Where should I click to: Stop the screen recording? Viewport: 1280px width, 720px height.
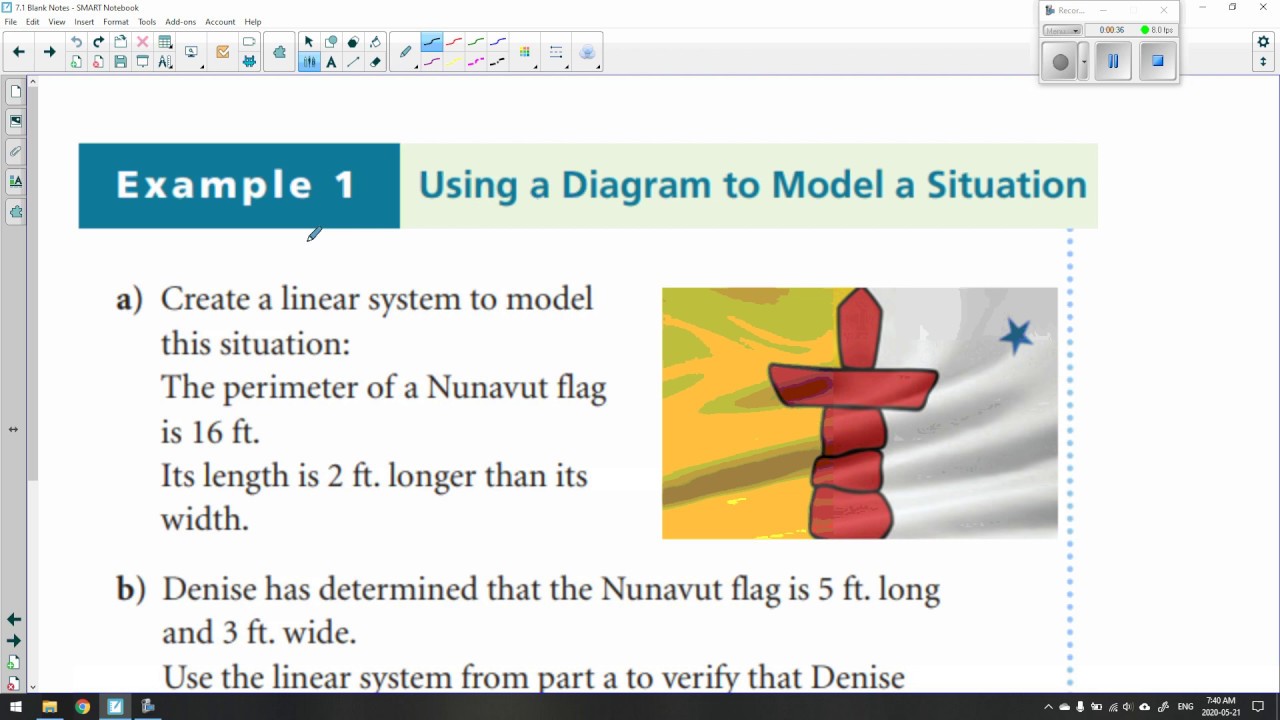pyautogui.click(x=1157, y=61)
